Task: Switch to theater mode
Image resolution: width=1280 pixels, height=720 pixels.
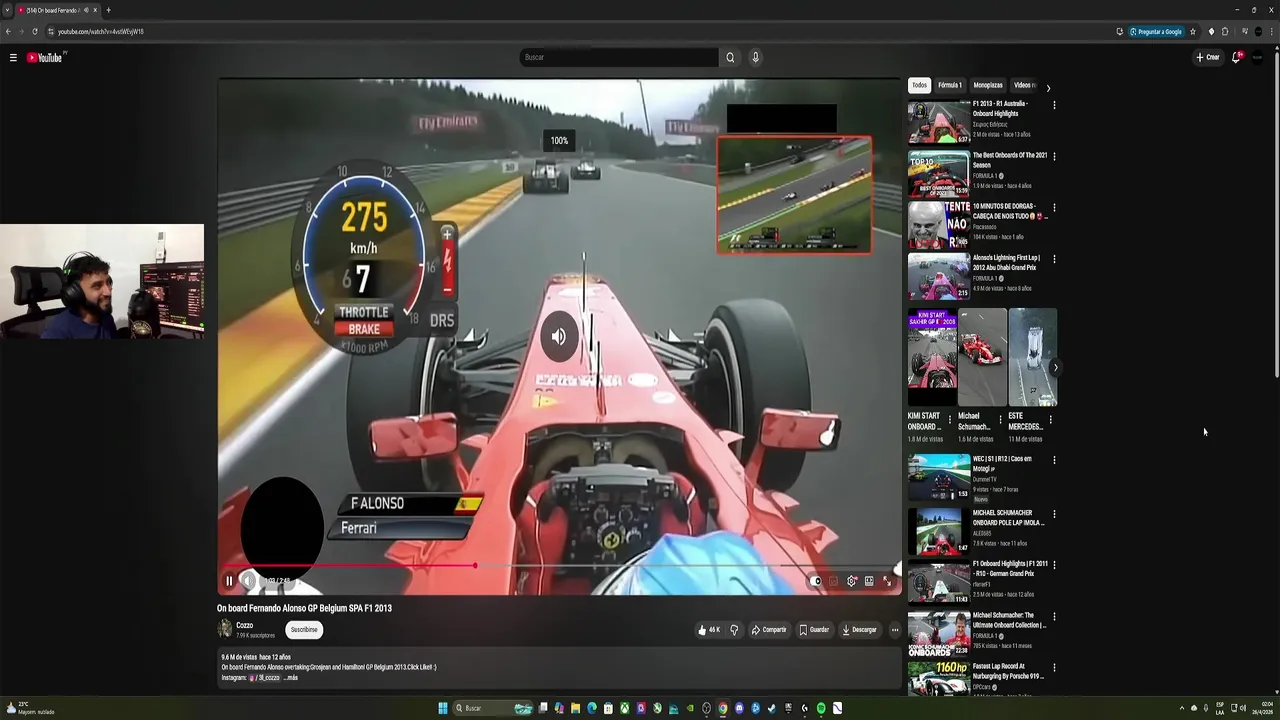Action: click(x=869, y=581)
